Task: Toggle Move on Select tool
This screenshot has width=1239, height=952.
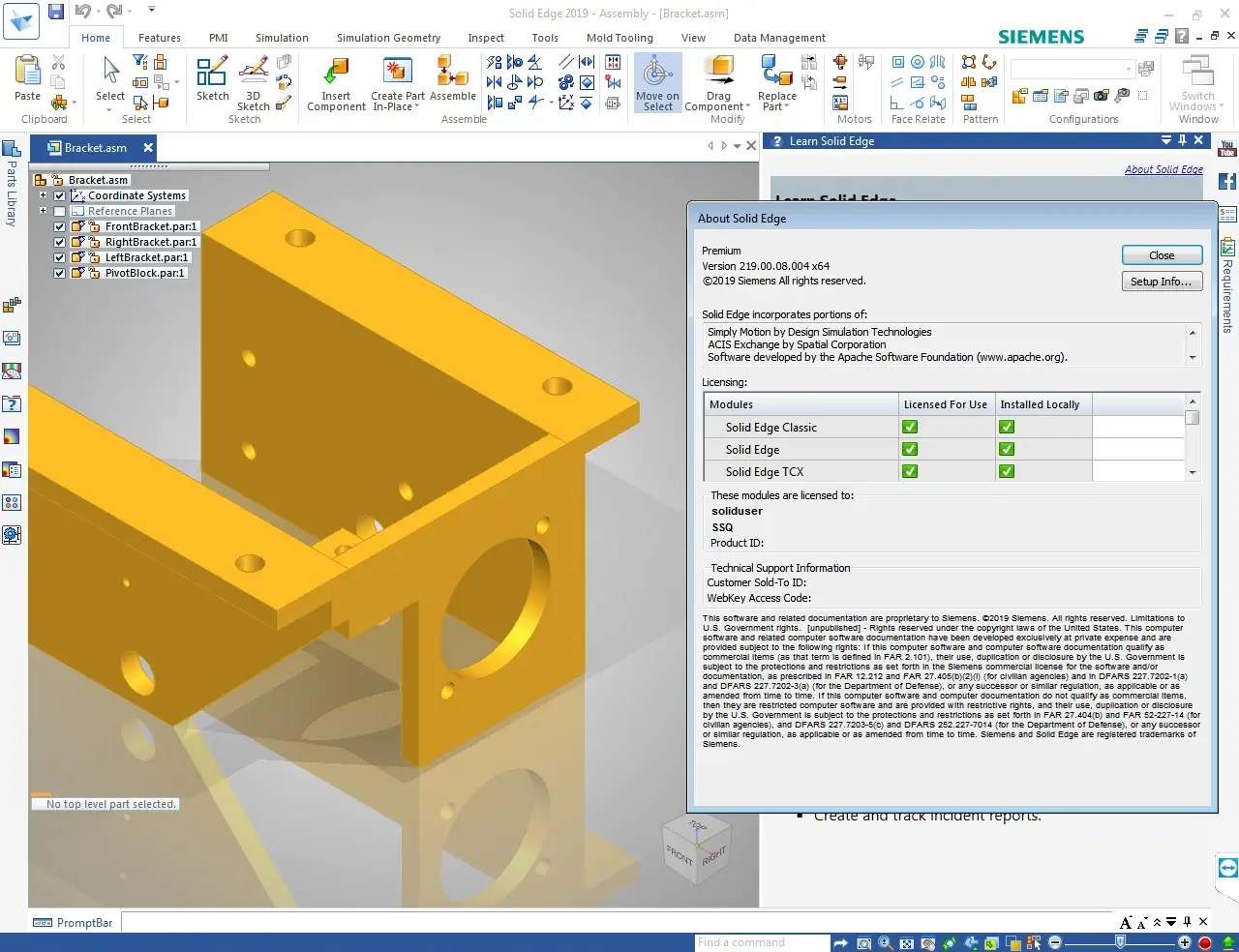Action: pos(657,83)
